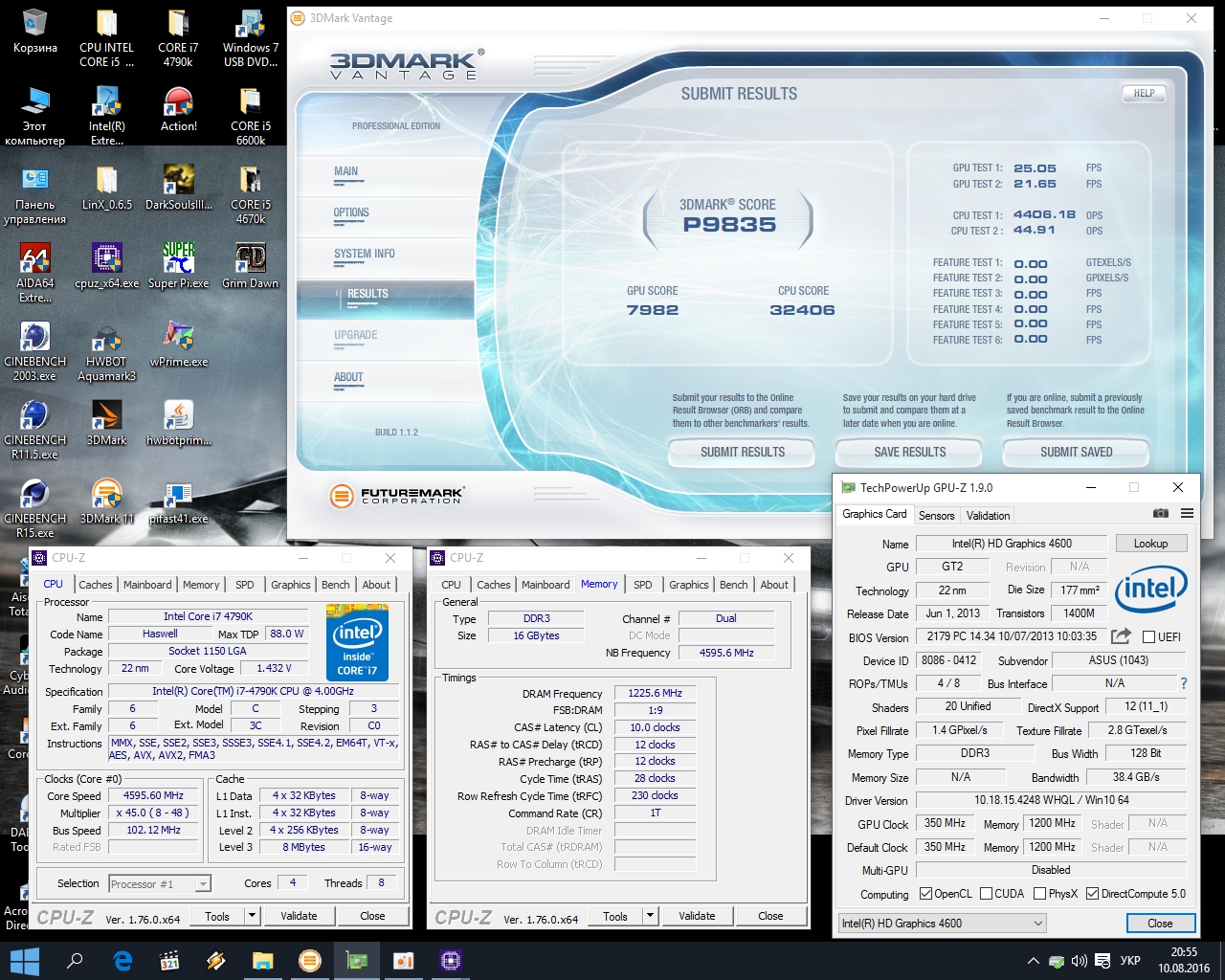Launch Intel(R) Extreme utility desktop icon
Viewport: 1225px width, 980px height.
(x=106, y=117)
